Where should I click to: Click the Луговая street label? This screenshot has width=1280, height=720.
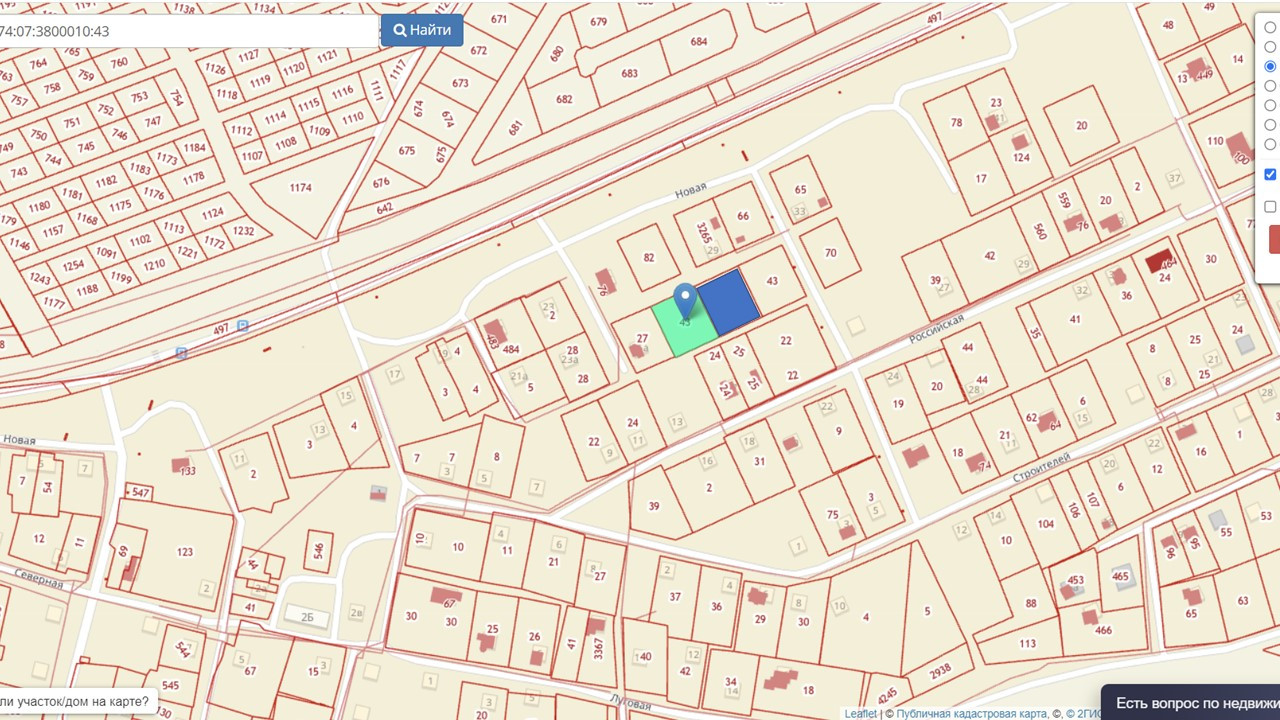pyautogui.click(x=631, y=702)
